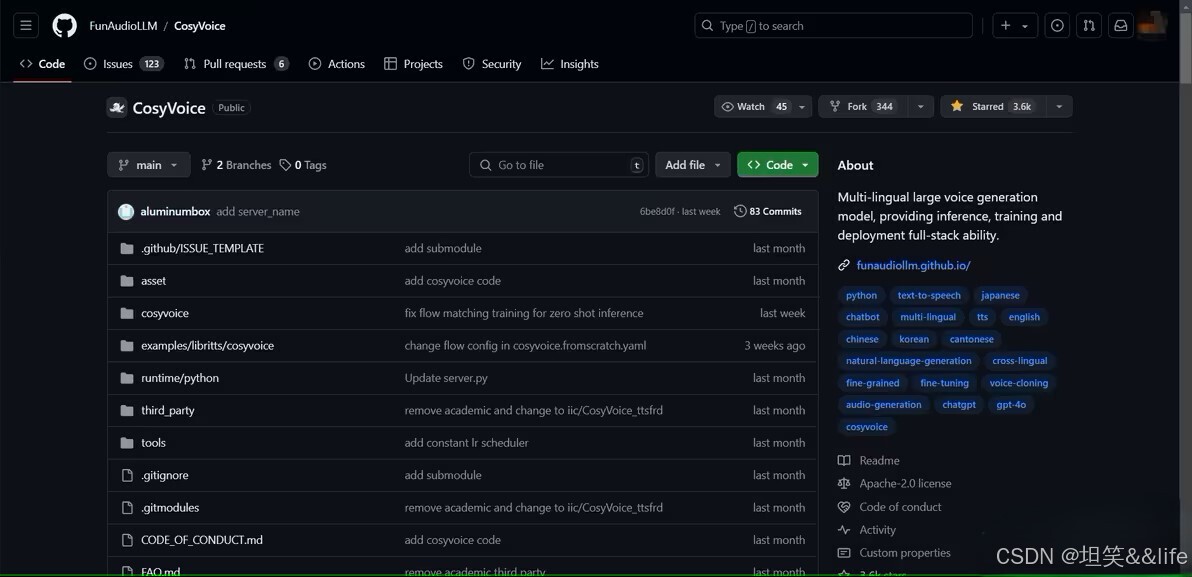This screenshot has height=577, width=1192.
Task: Switch to the Issues tab
Action: 123,64
